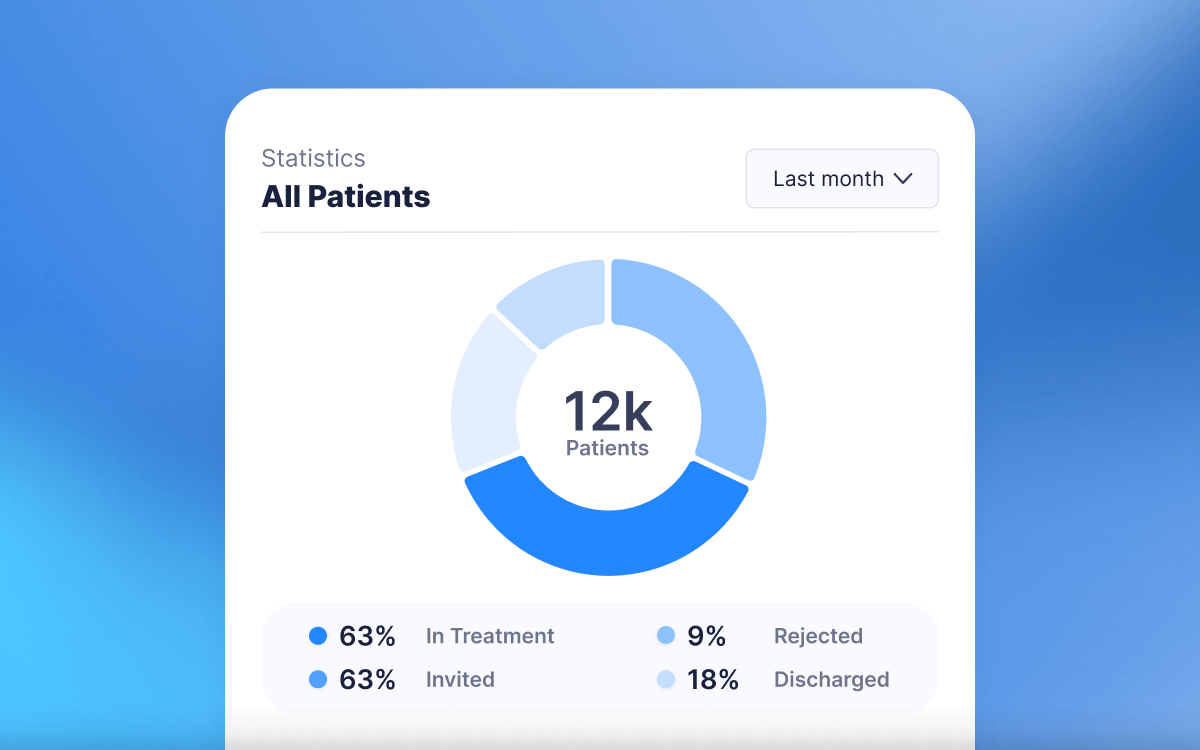Click the All Patients heading
This screenshot has width=1200, height=750.
346,197
